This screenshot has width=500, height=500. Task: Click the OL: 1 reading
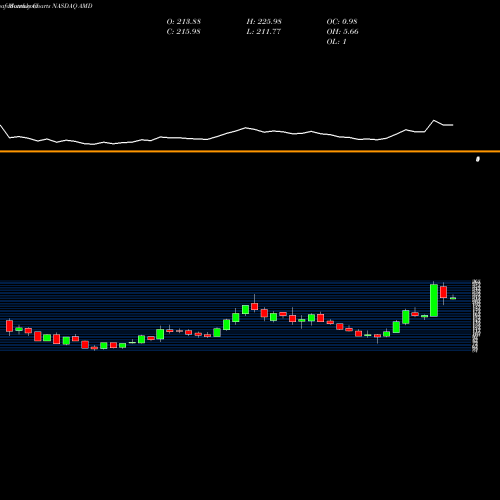tap(337, 41)
